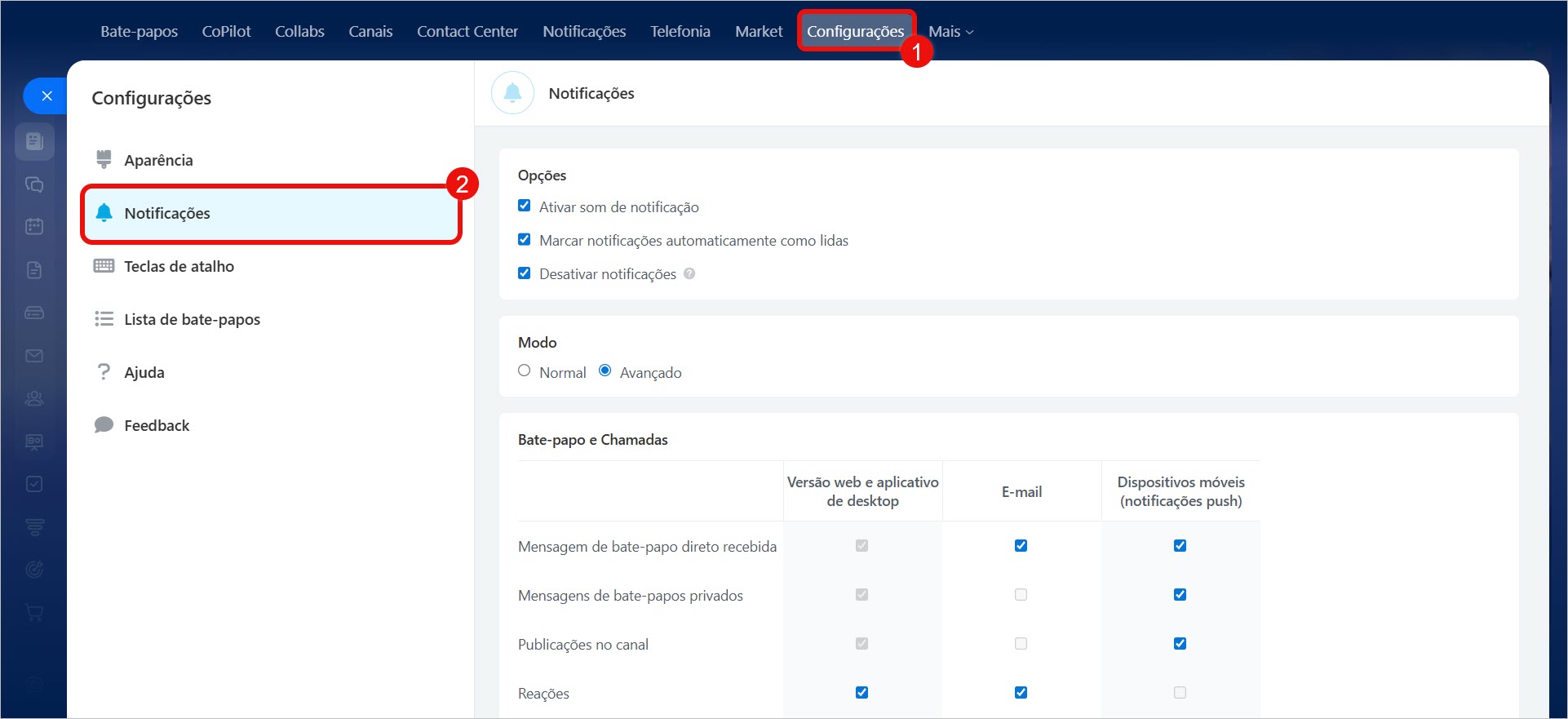
Task: Open the Aparência settings section
Action: (x=272, y=160)
